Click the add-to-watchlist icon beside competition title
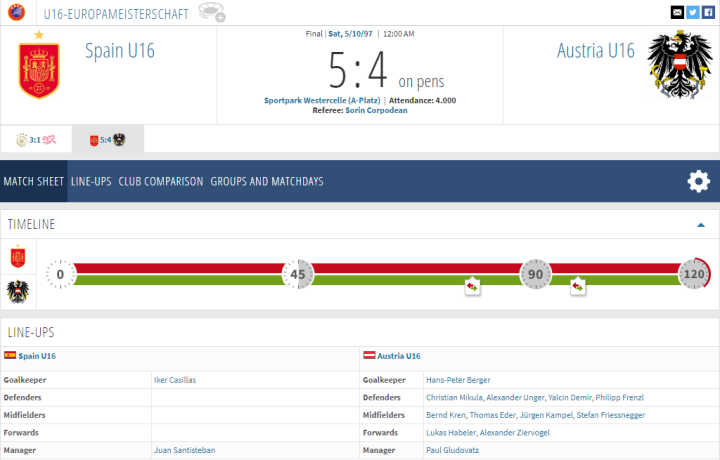Viewport: 720px width, 460px height. 212,12
